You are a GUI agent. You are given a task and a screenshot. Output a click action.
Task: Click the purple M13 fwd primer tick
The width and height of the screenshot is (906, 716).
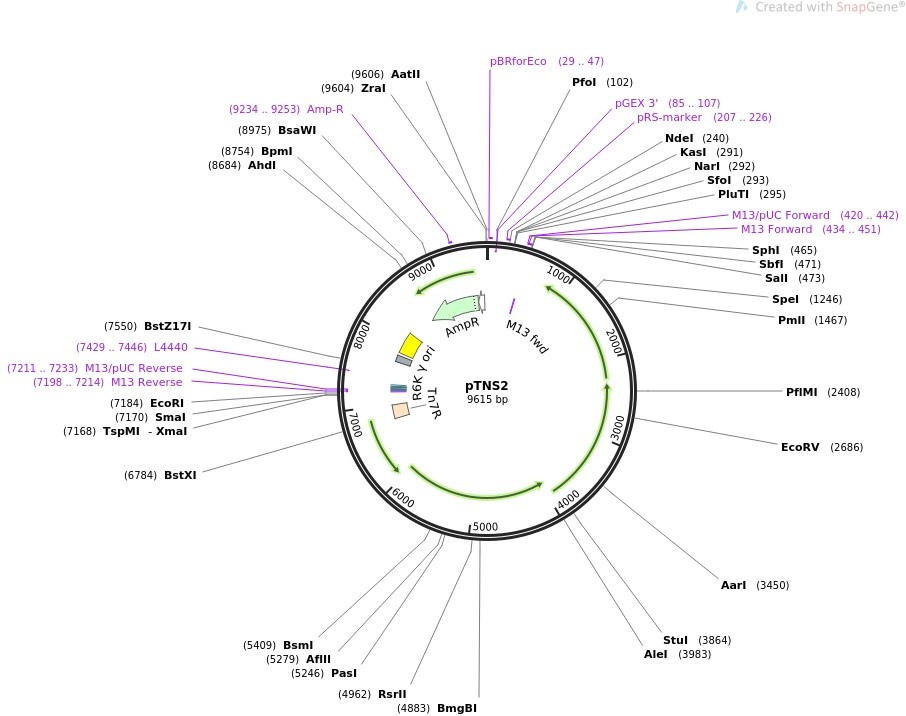click(x=512, y=306)
